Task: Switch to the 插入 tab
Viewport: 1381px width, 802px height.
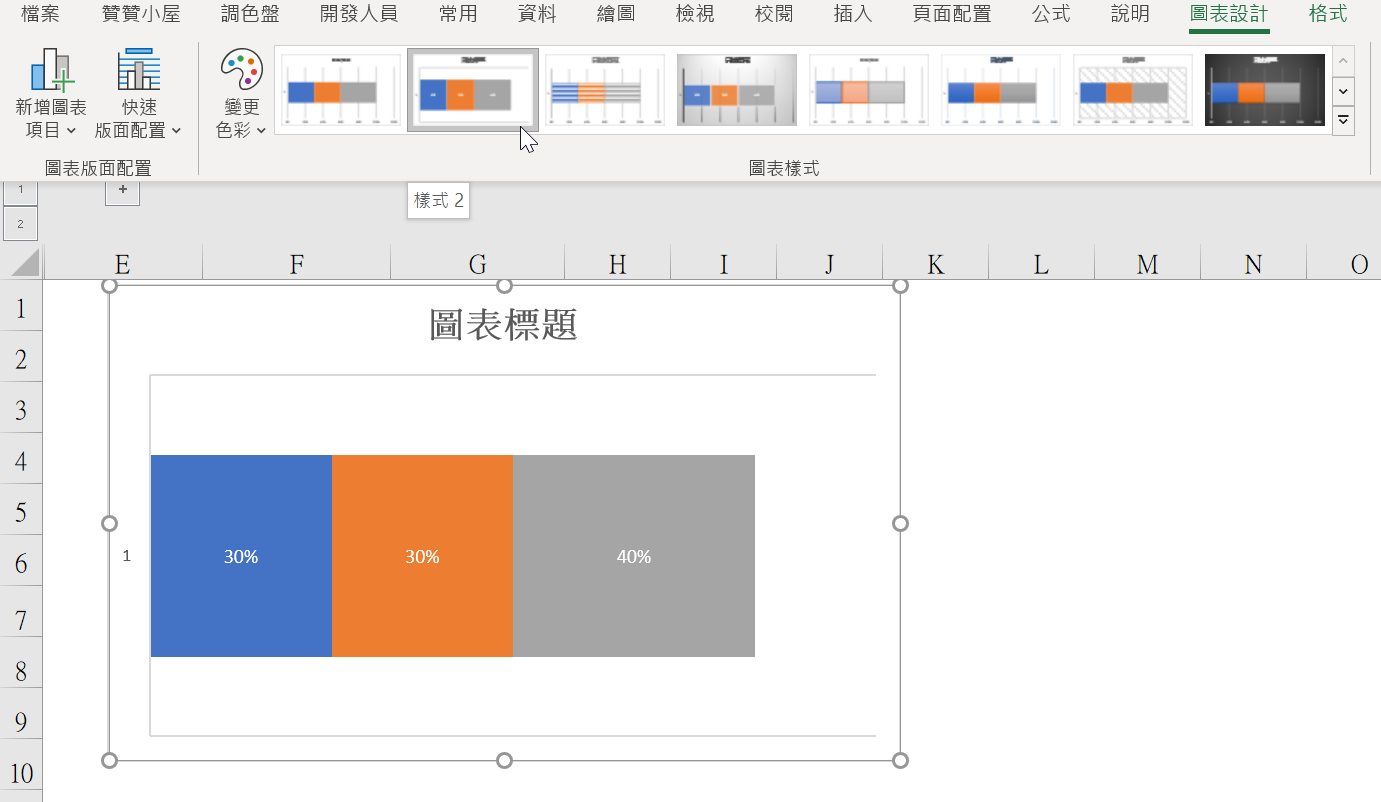Action: click(853, 14)
